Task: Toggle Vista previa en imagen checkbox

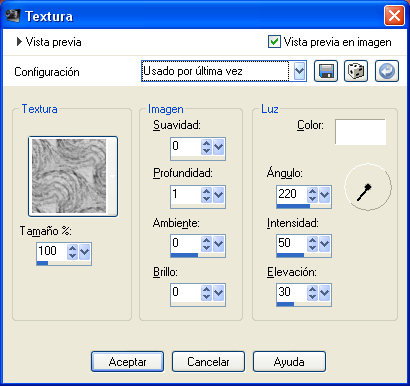Action: [274, 42]
